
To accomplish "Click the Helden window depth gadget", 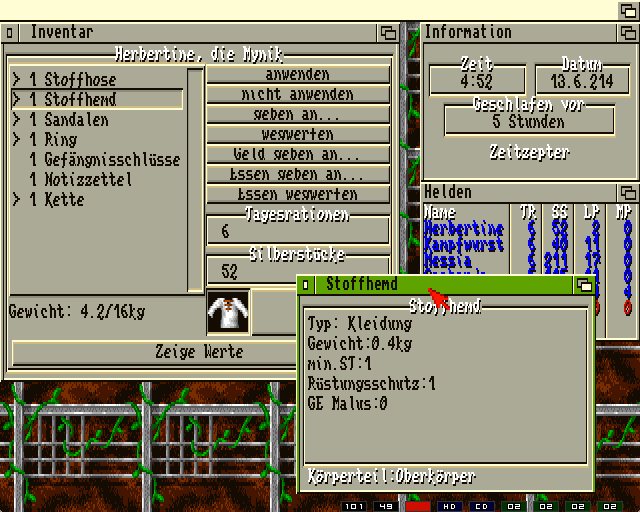I will (x=628, y=192).
